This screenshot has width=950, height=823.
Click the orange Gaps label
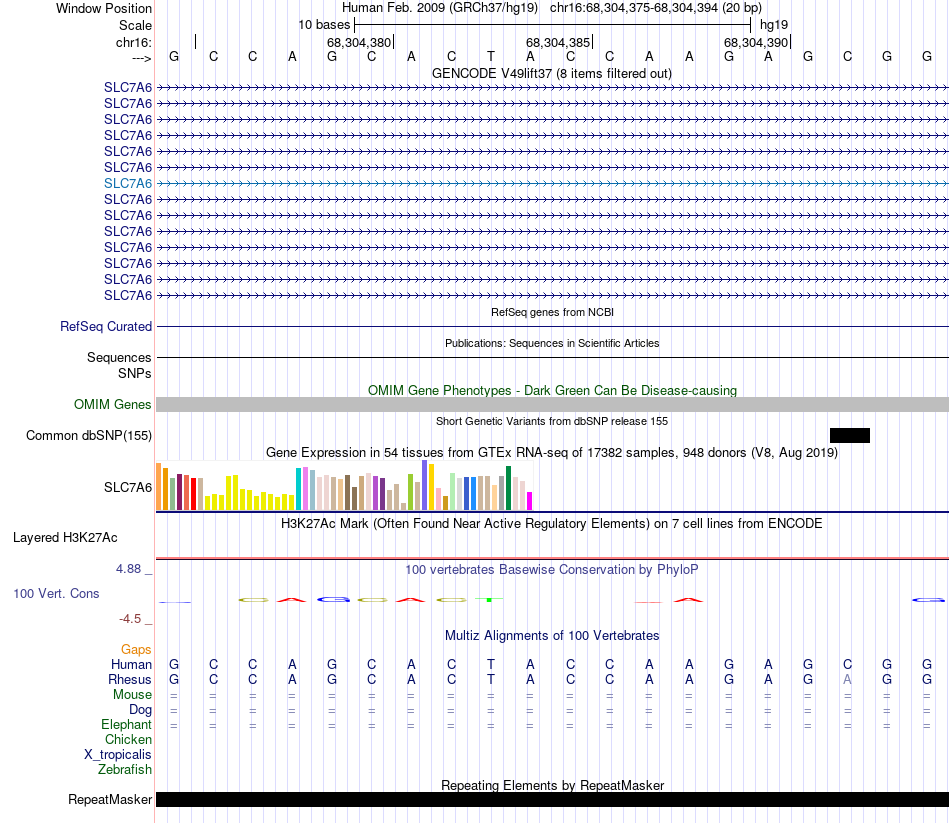click(136, 650)
